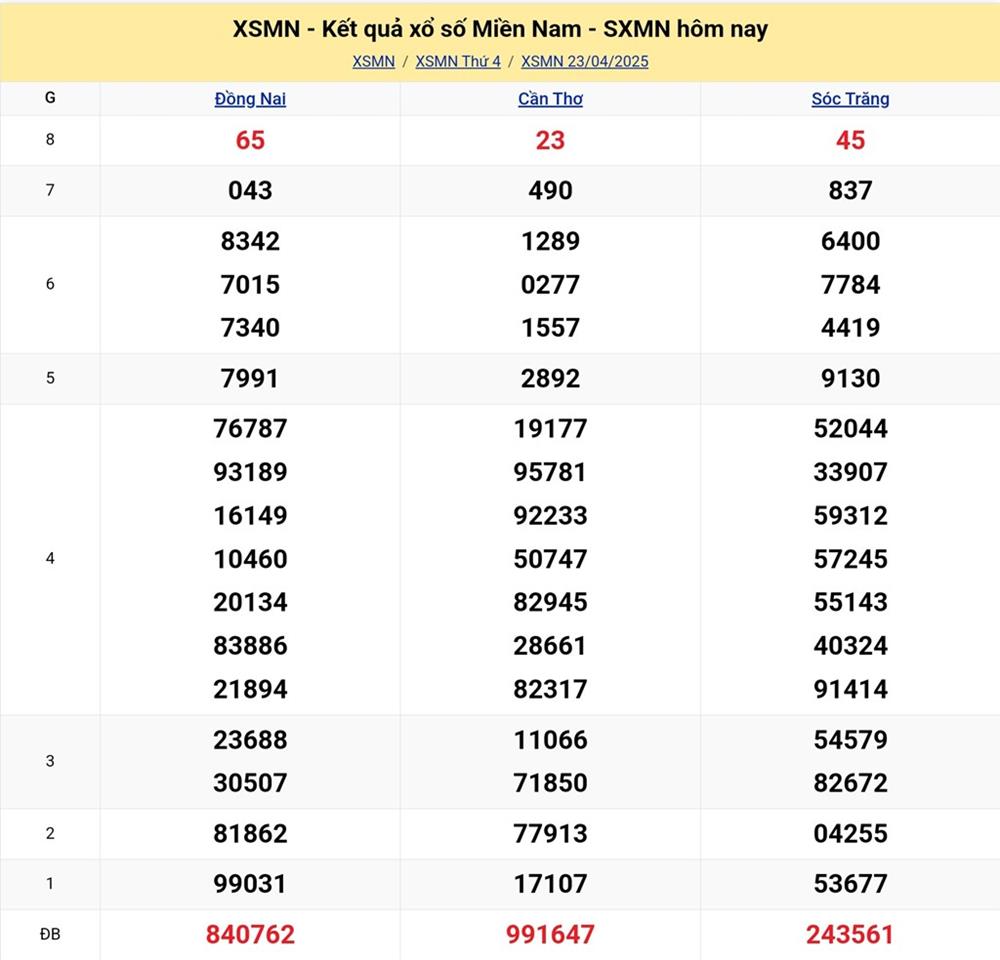Click the G column header

pyautogui.click(x=50, y=98)
